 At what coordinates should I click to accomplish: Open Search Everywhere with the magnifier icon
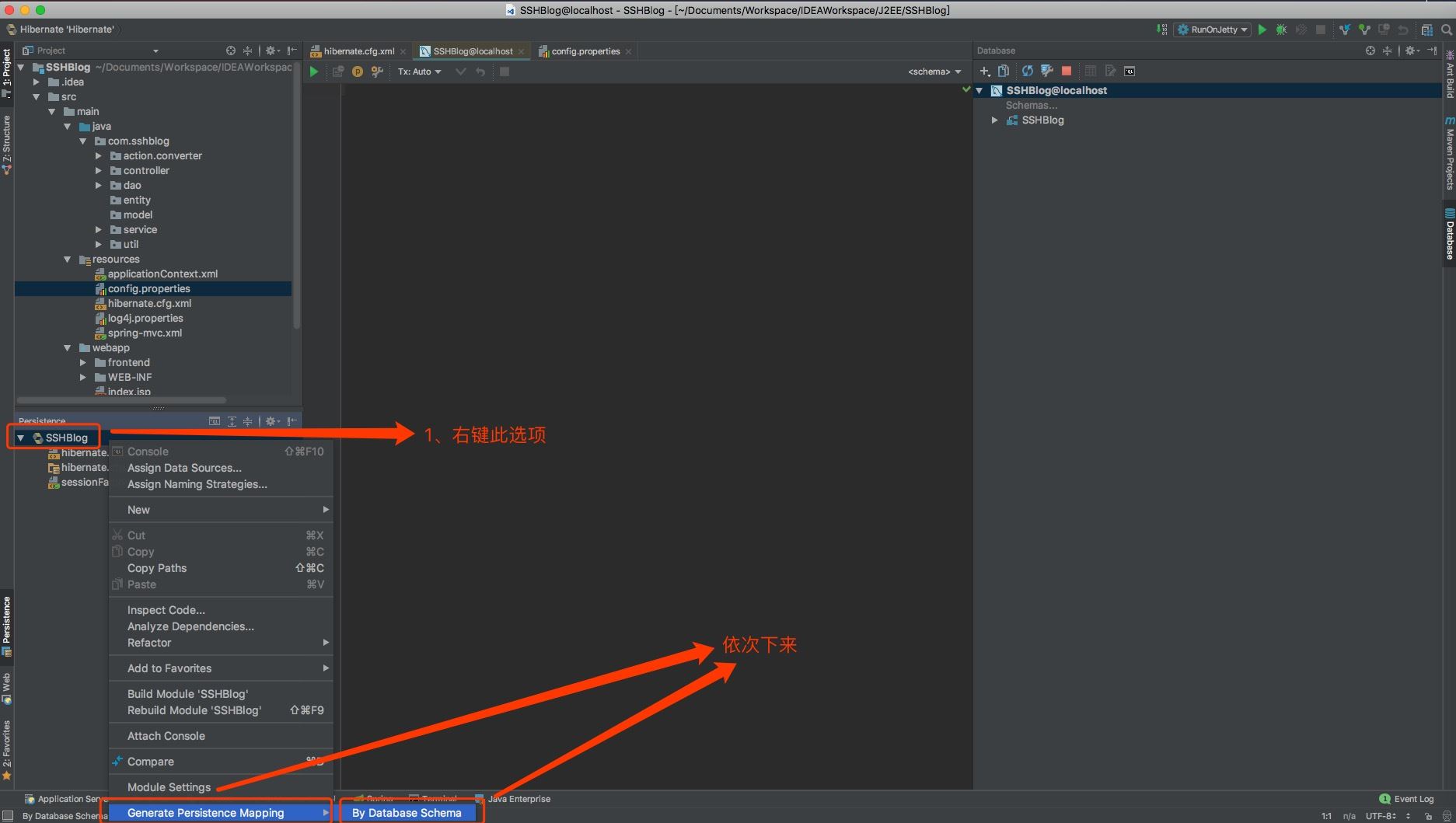click(x=1447, y=30)
